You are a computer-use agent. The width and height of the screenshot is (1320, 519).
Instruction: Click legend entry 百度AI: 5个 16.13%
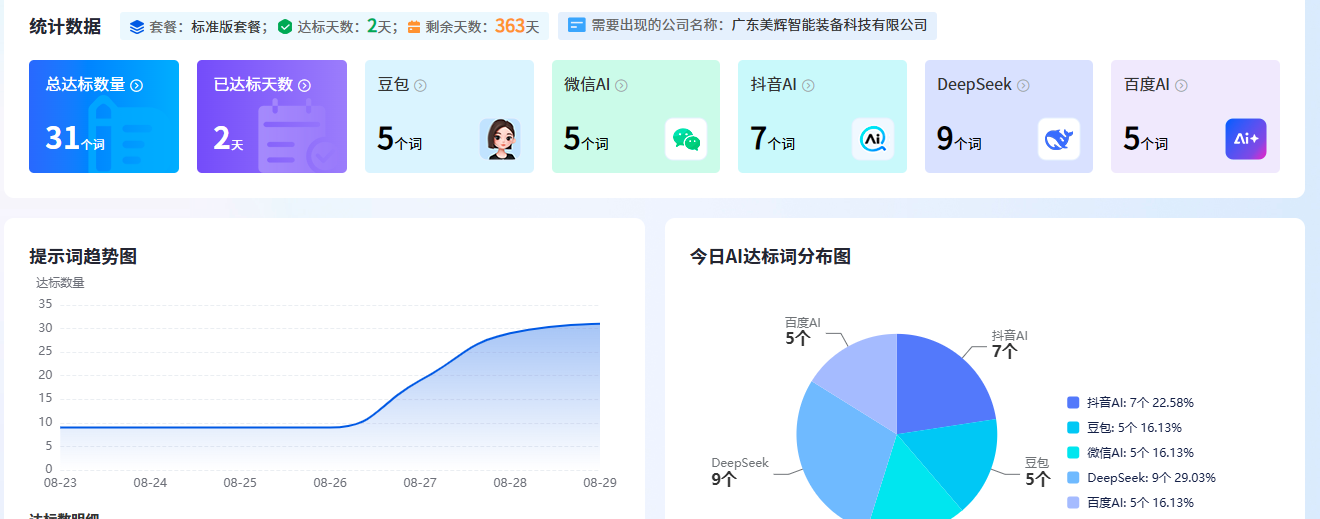pos(1131,503)
